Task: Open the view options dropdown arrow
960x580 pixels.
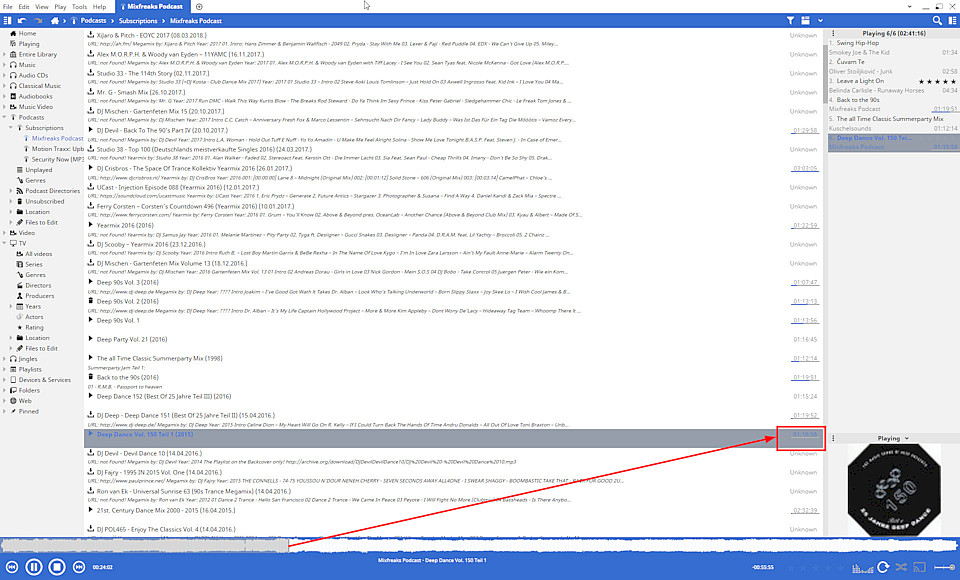Action: coord(820,20)
